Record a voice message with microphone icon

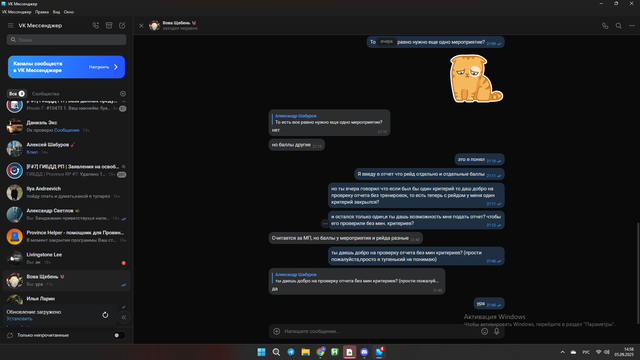click(496, 331)
